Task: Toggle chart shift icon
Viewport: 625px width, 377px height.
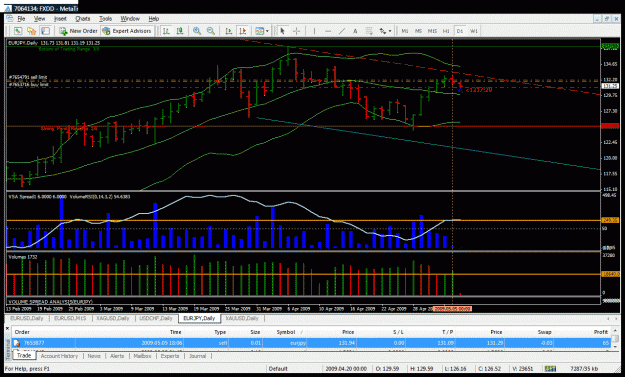Action: (x=242, y=31)
